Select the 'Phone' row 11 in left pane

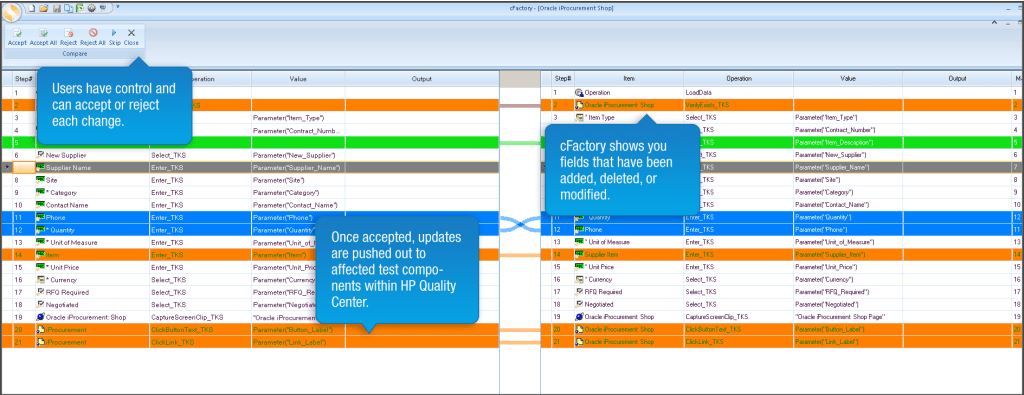pos(250,217)
